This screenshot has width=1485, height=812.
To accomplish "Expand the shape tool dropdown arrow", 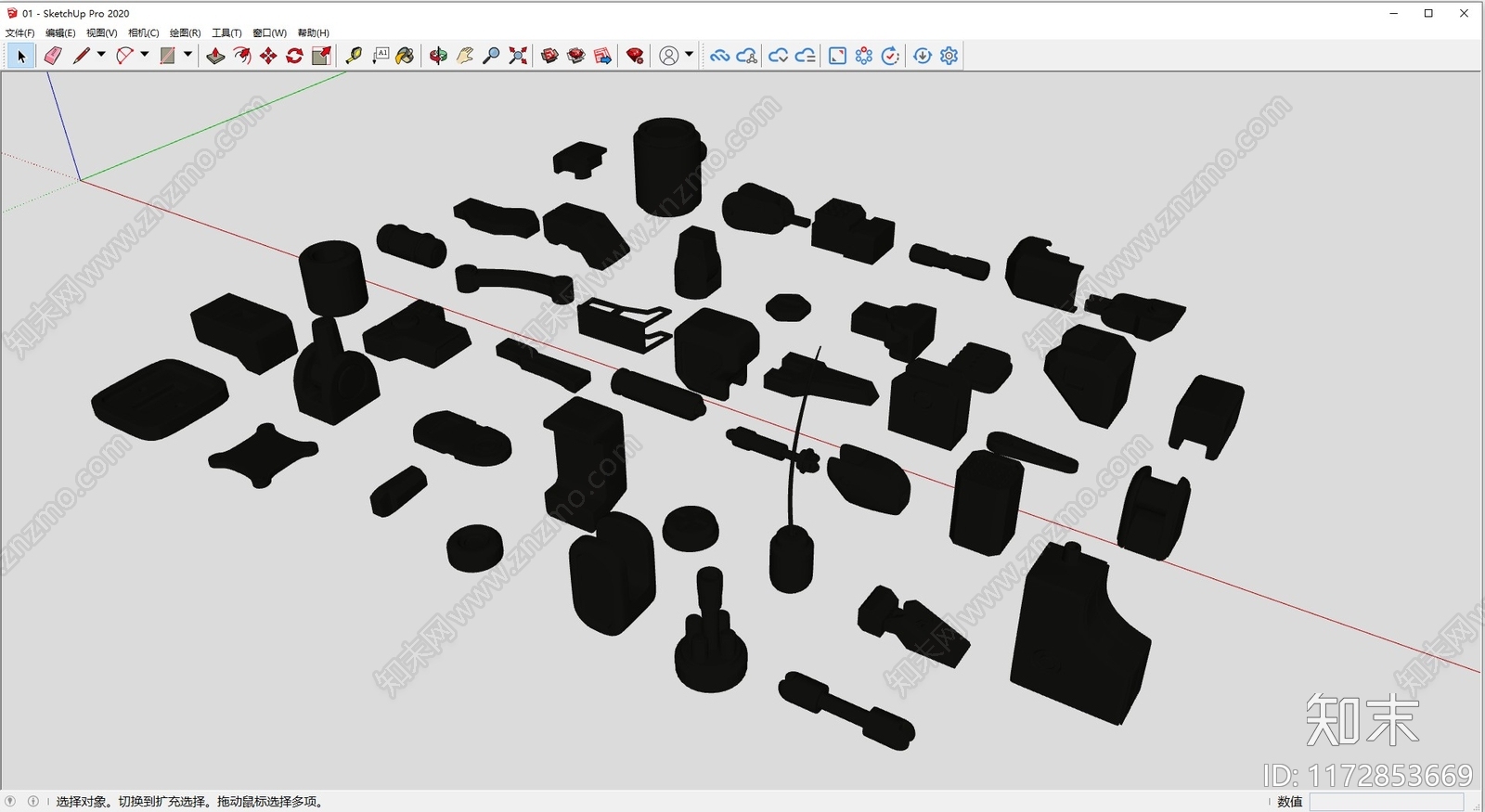I will pyautogui.click(x=187, y=55).
